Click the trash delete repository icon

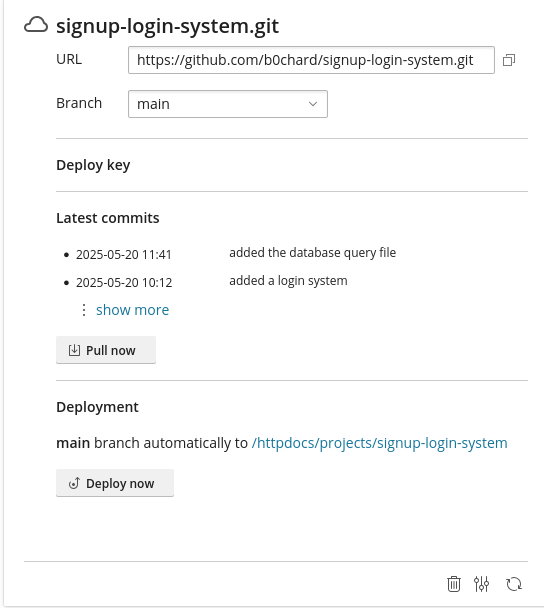click(x=454, y=584)
